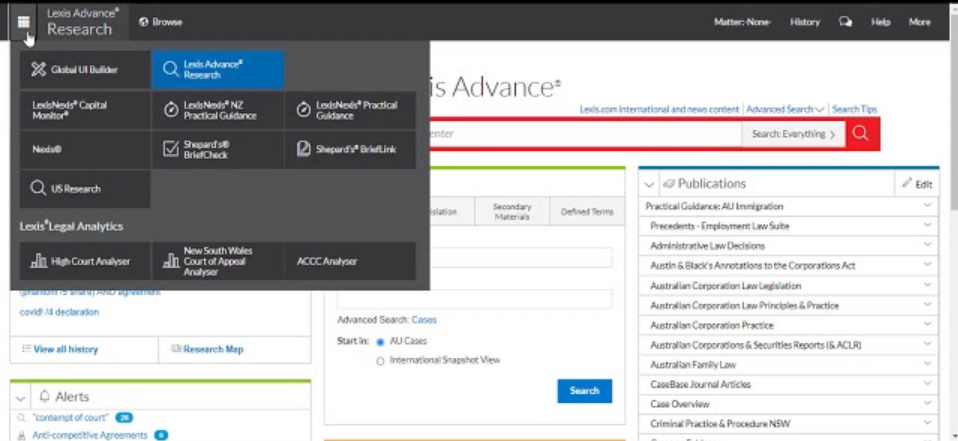
Task: Open Search Tips link
Action: 854,109
